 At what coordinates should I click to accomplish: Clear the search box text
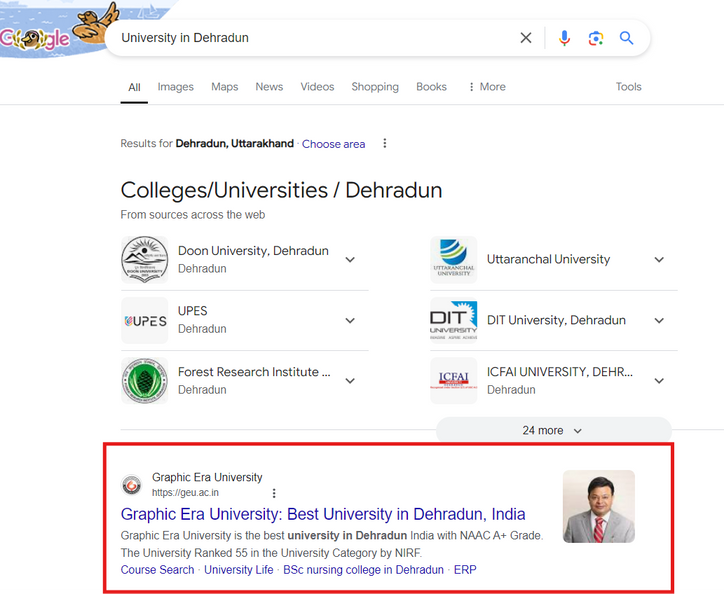(526, 38)
